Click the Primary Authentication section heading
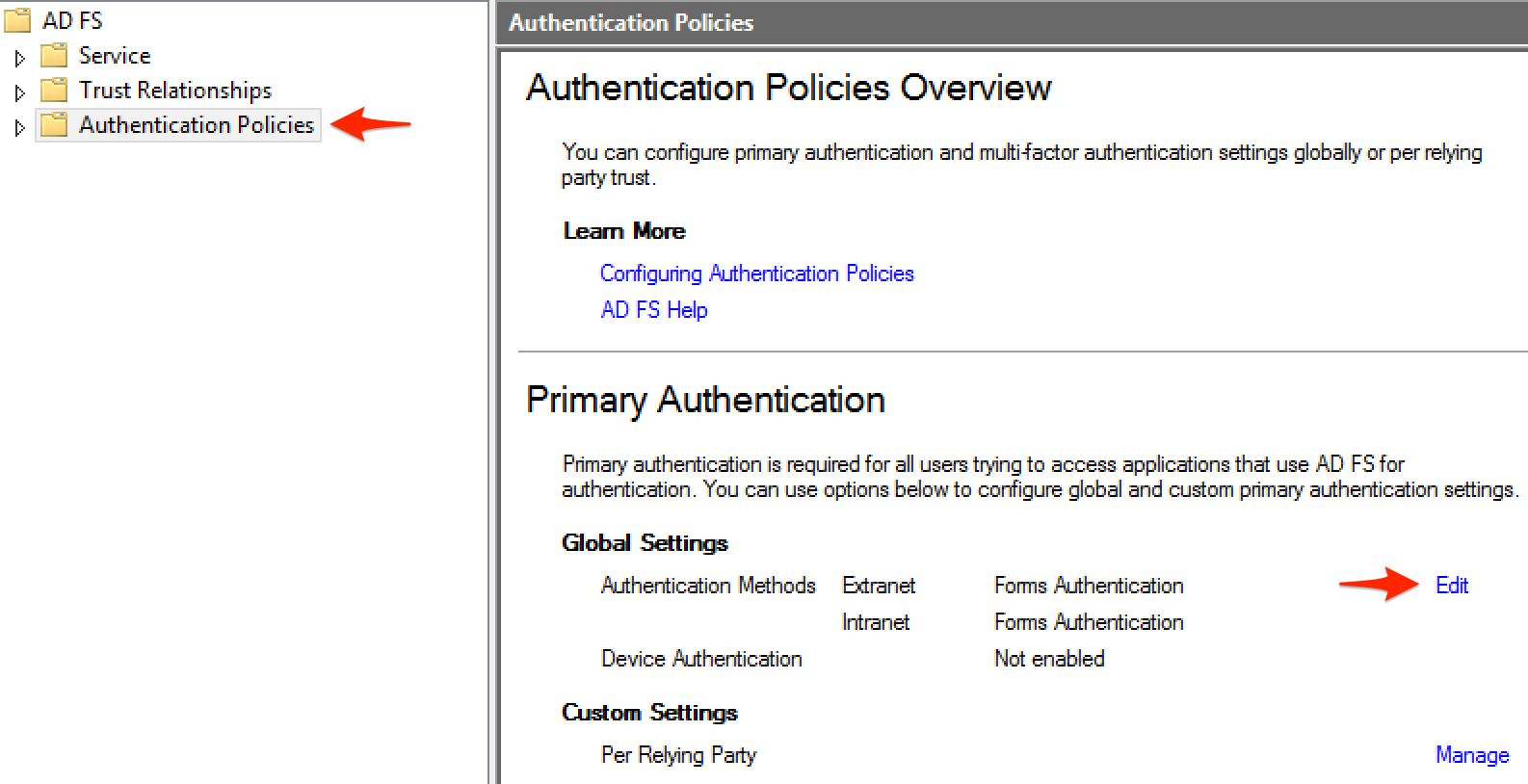The width and height of the screenshot is (1528, 784). coord(705,400)
